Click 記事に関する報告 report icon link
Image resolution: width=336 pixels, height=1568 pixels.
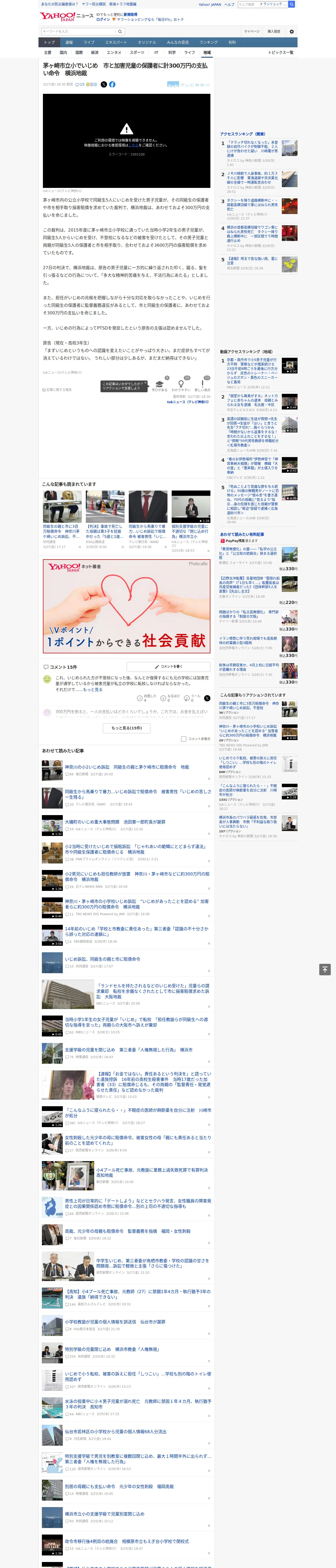57,390
